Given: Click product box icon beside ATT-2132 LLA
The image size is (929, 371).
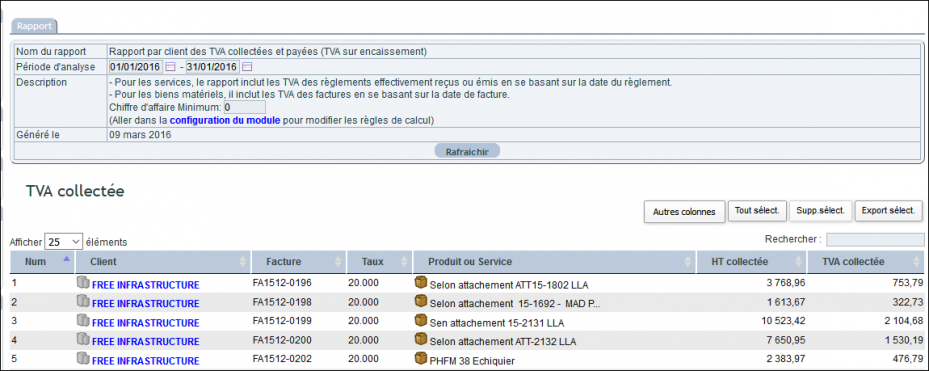Looking at the screenshot, I should pyautogui.click(x=421, y=340).
